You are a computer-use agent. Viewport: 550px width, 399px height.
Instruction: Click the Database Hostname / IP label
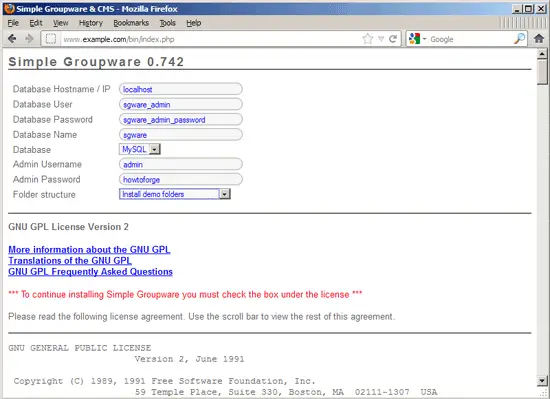coord(61,89)
